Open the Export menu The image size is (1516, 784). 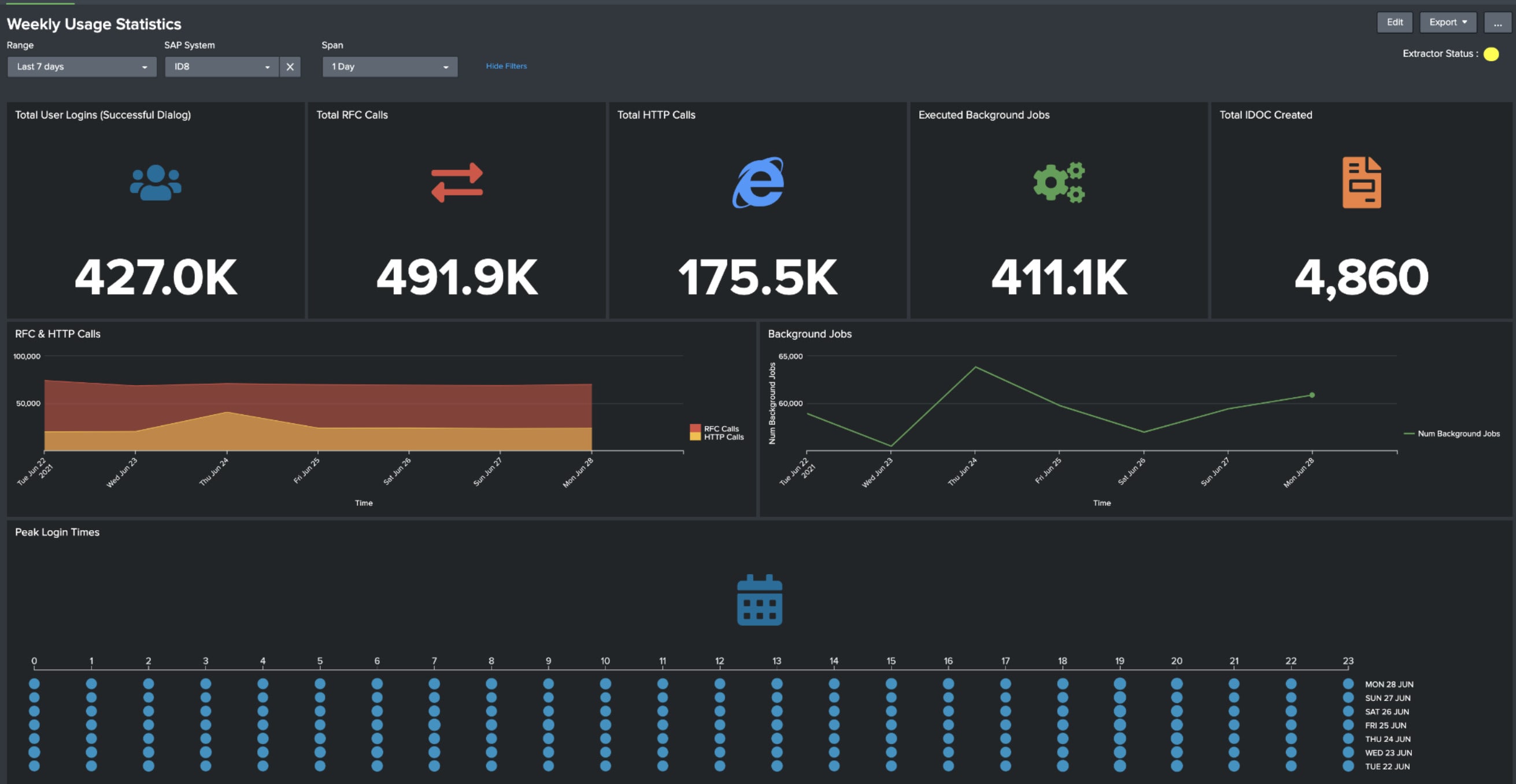point(1447,23)
